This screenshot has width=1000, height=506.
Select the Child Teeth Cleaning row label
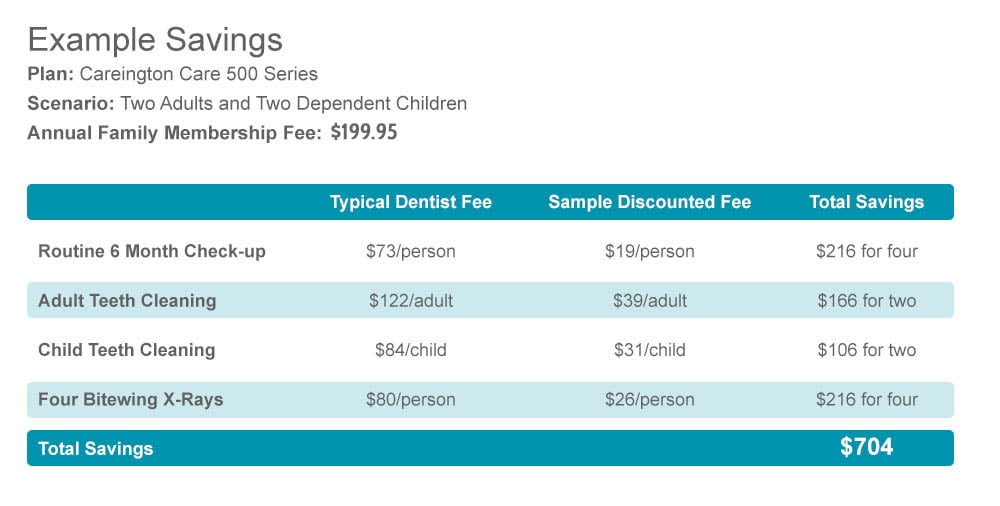point(126,350)
